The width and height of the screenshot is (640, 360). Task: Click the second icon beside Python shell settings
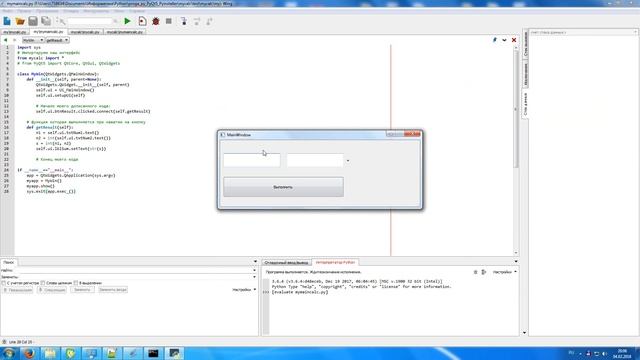coord(484,272)
